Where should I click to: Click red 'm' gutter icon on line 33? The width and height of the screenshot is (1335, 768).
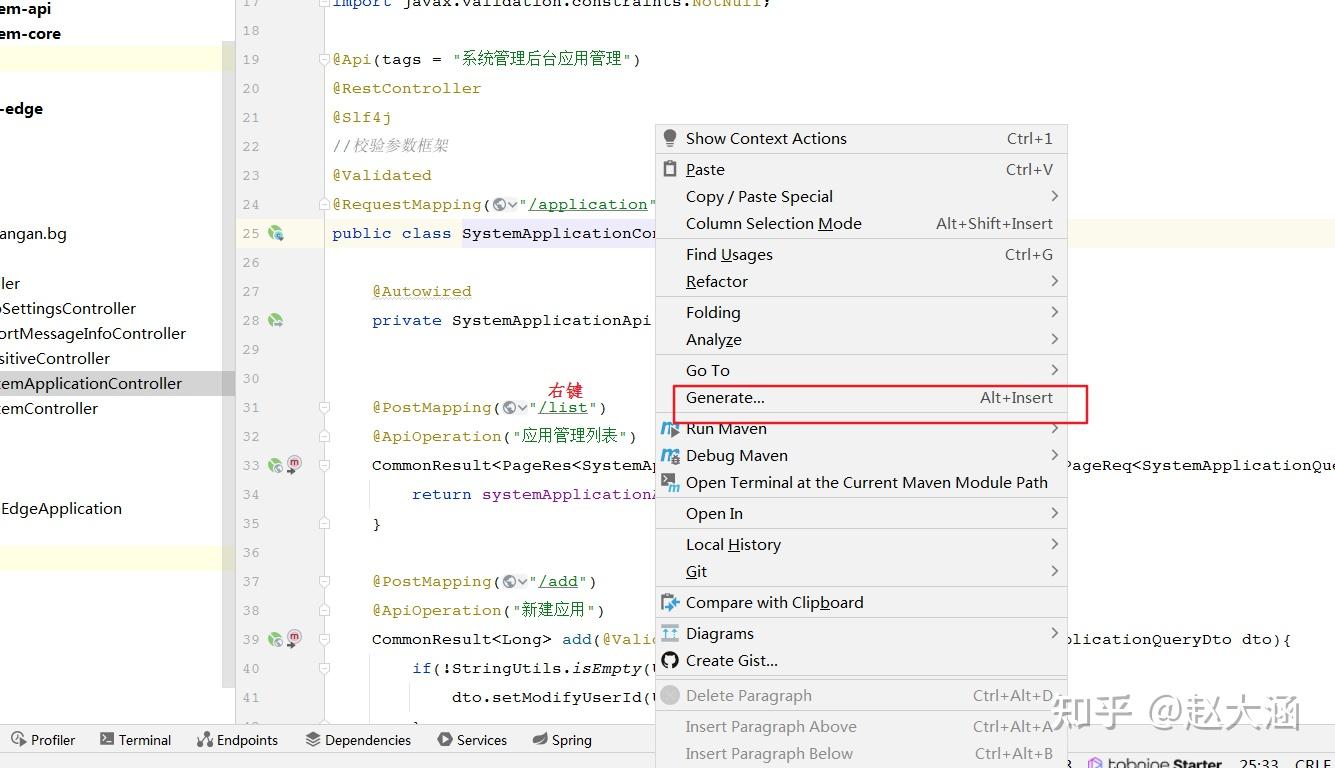(294, 465)
